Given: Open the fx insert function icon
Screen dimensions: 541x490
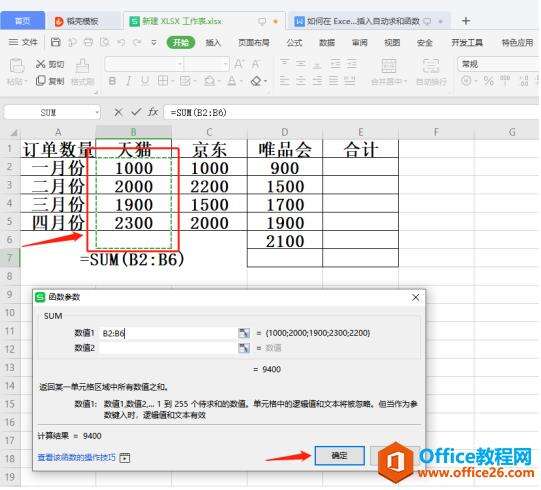Looking at the screenshot, I should pyautogui.click(x=153, y=112).
